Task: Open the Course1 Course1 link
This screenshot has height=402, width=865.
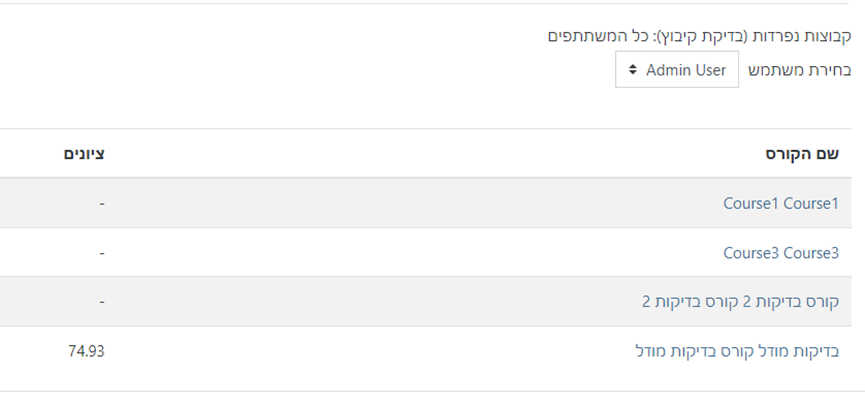Action: (780, 203)
